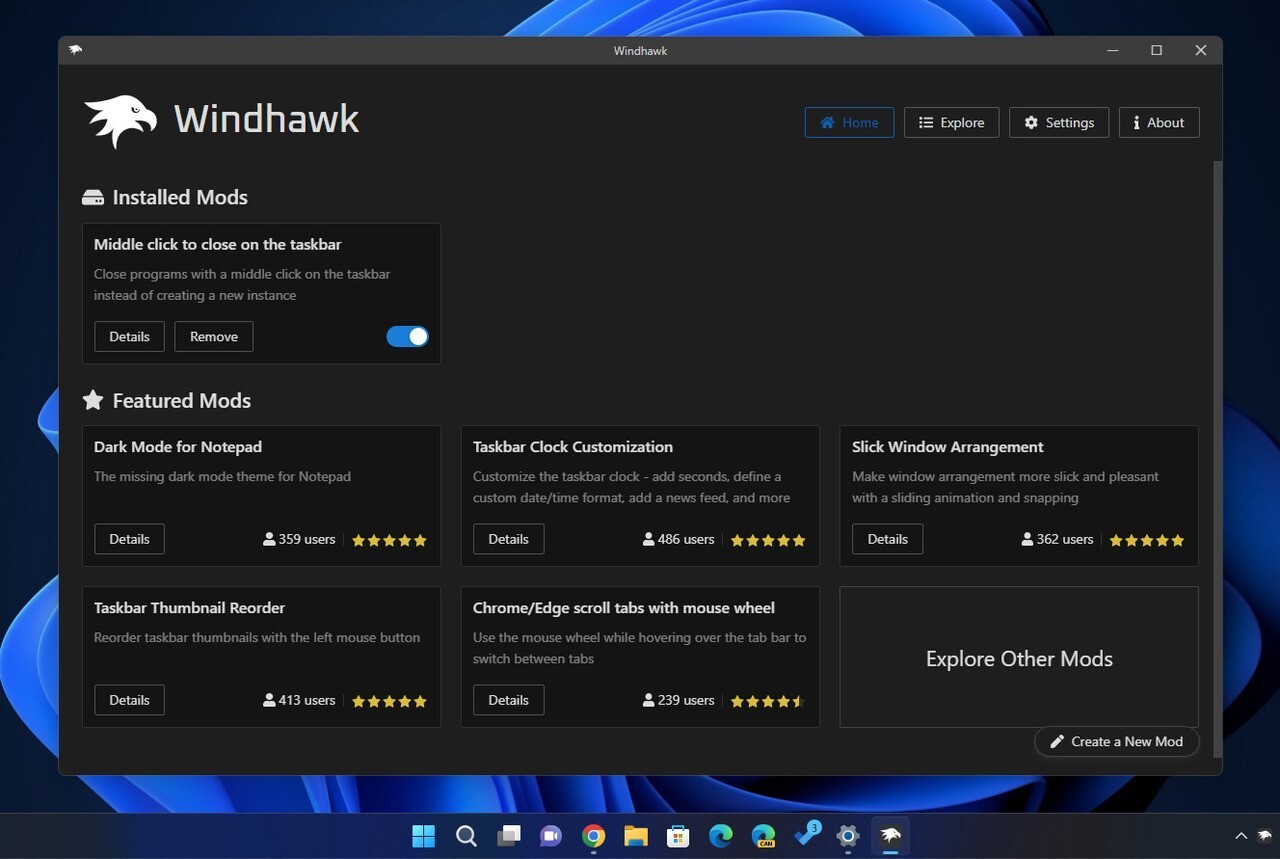The width and height of the screenshot is (1280, 859).
Task: Launch Windhawk from the taskbar
Action: tap(890, 836)
